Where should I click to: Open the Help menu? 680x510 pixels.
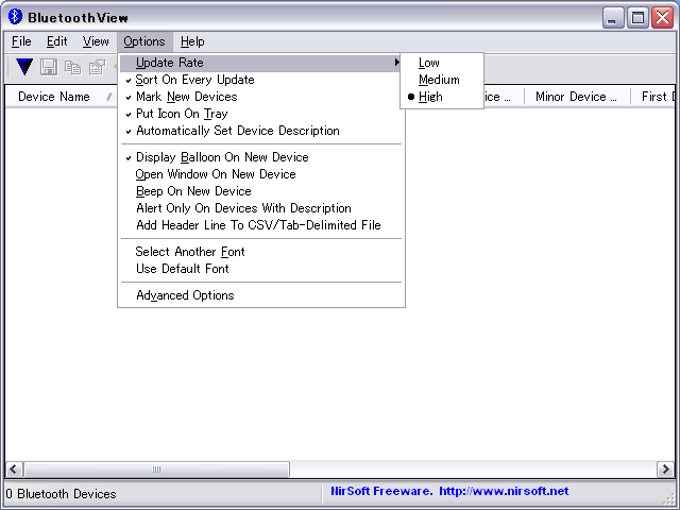click(x=193, y=42)
